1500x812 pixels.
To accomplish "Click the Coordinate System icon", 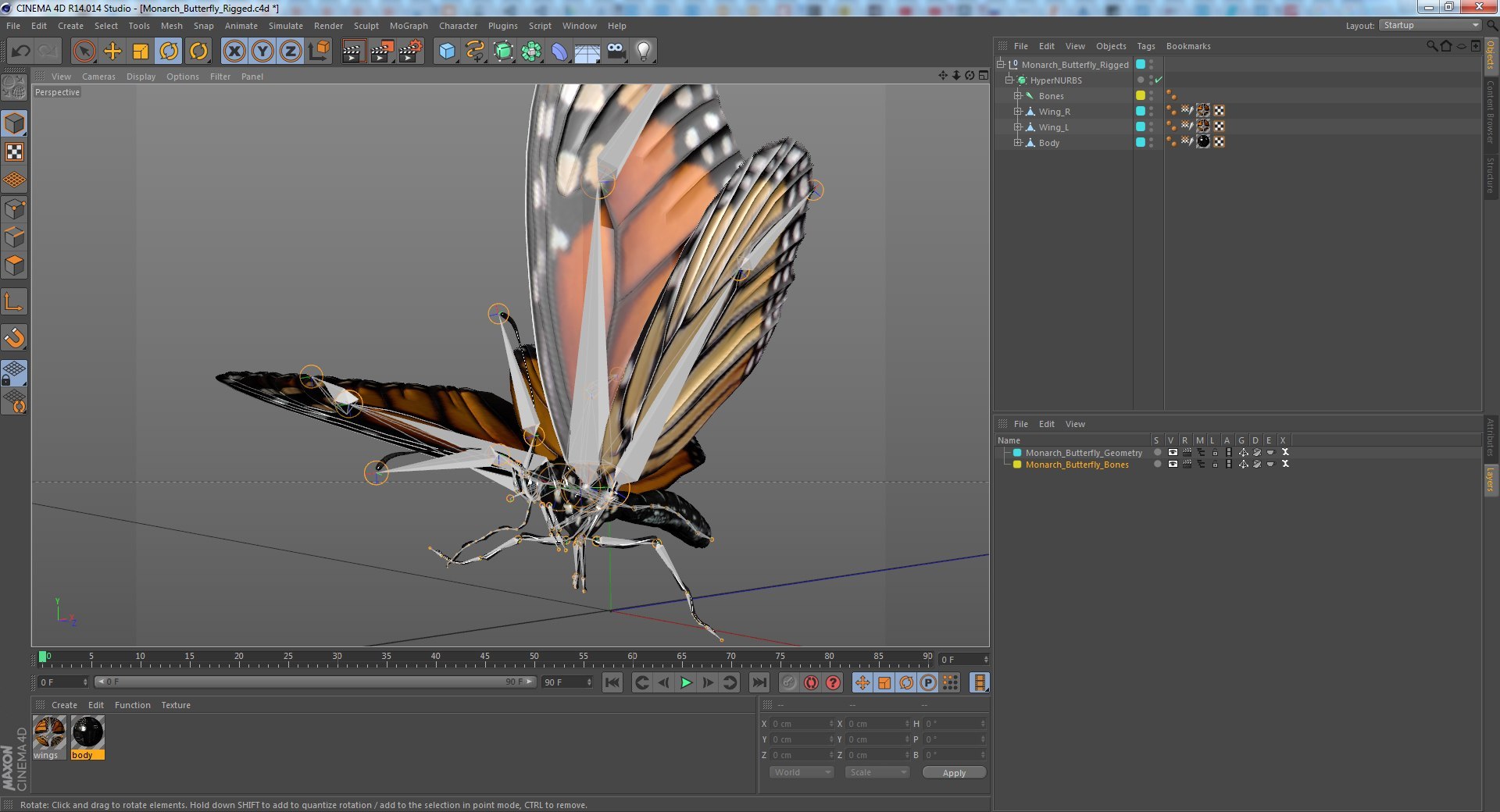I will (319, 52).
